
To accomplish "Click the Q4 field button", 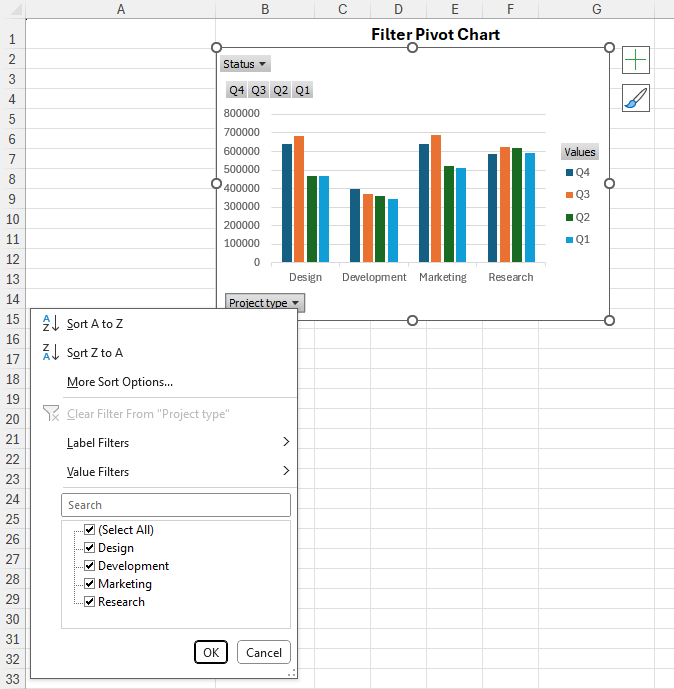I will (x=236, y=90).
